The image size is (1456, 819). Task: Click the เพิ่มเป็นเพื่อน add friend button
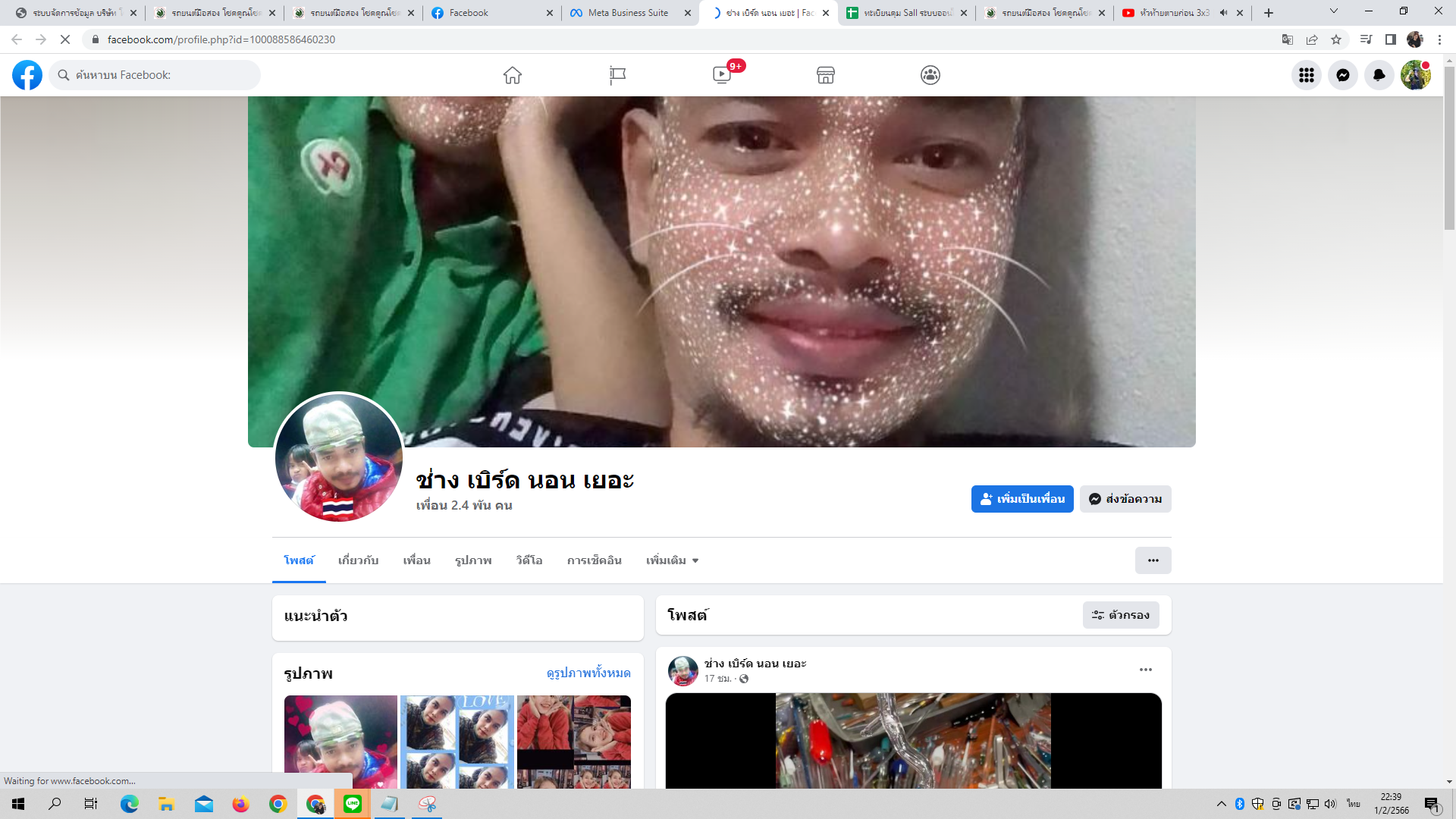pyautogui.click(x=1022, y=499)
